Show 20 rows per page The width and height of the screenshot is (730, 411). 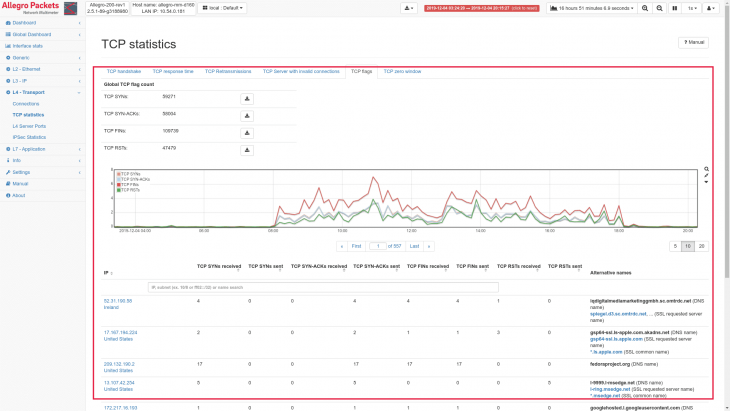[701, 245]
